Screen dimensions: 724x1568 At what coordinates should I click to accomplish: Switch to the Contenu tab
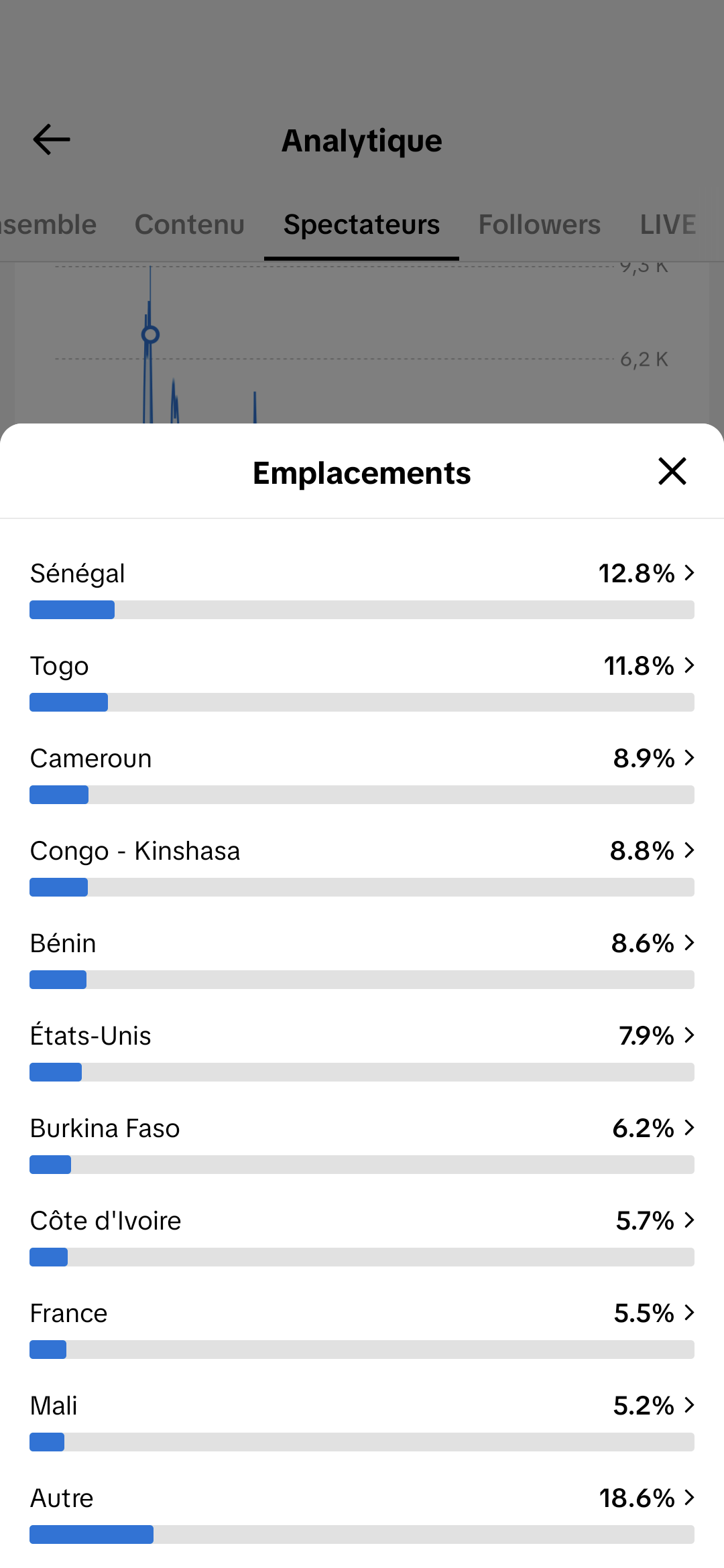pos(190,224)
